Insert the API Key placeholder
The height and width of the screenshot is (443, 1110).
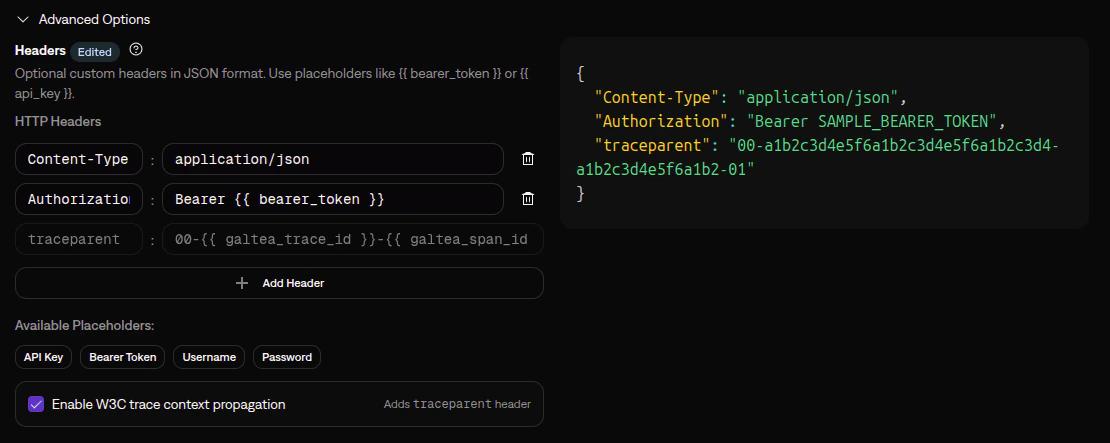(43, 357)
